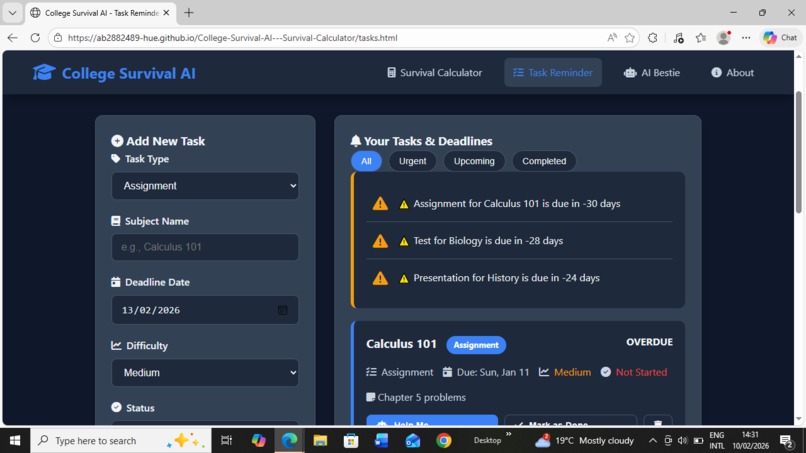This screenshot has height=453, width=806.
Task: Open Google Chrome from the taskbar
Action: 444,441
